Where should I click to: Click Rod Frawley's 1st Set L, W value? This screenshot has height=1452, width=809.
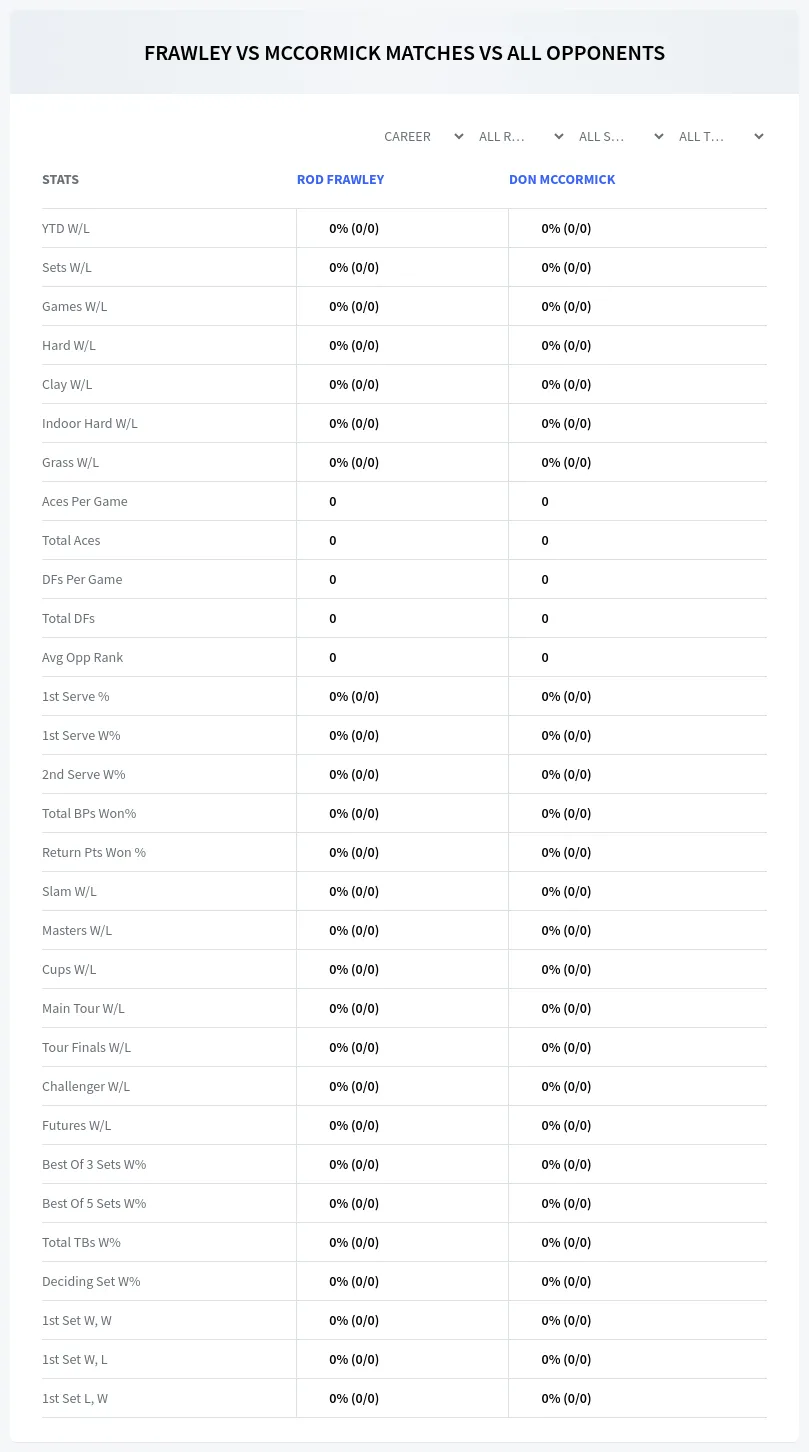pyautogui.click(x=354, y=1398)
